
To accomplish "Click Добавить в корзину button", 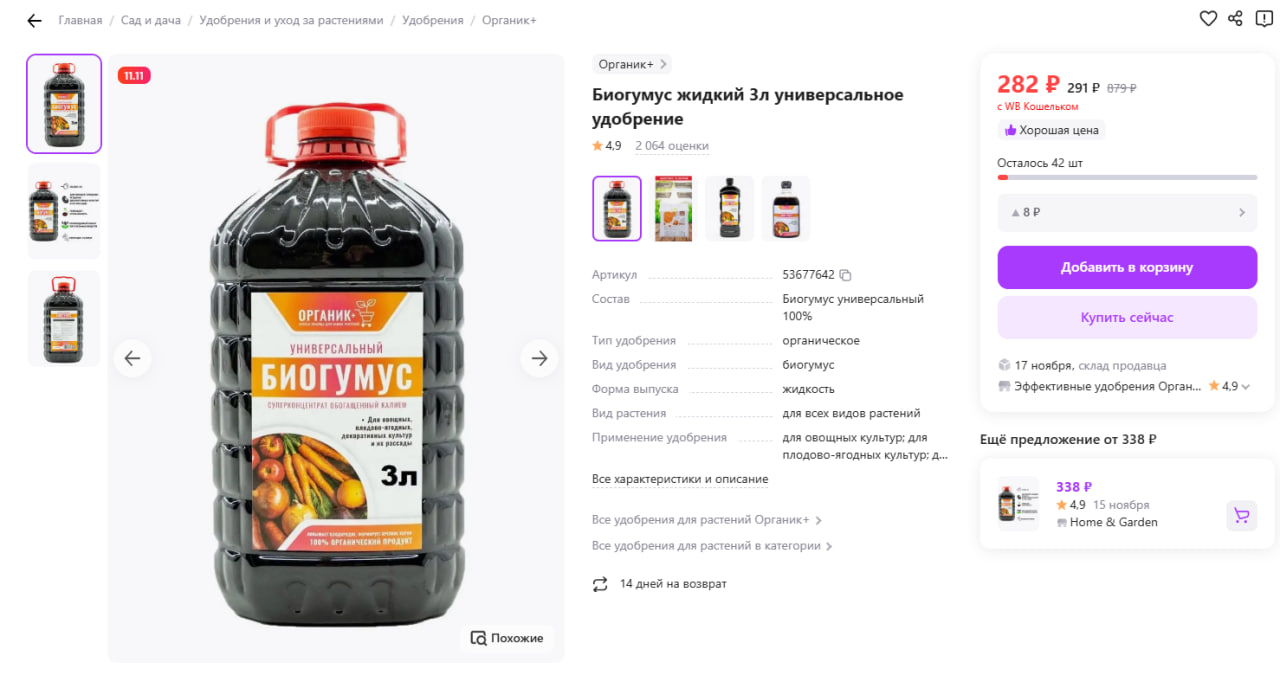I will (1127, 267).
